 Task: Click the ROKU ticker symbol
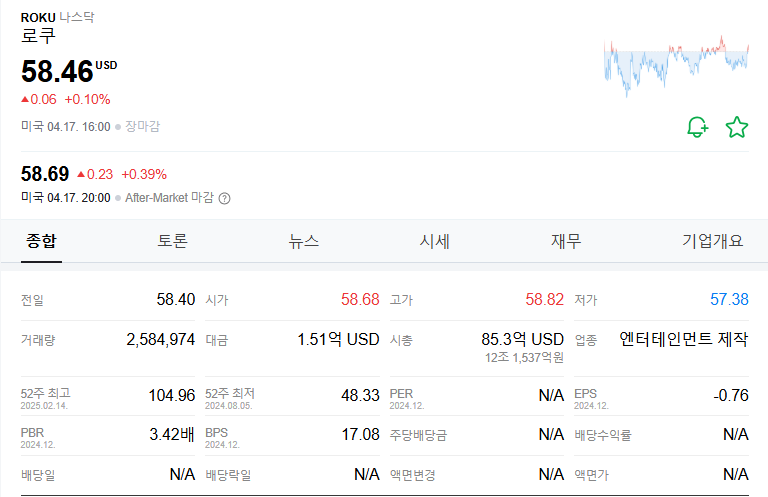point(38,18)
